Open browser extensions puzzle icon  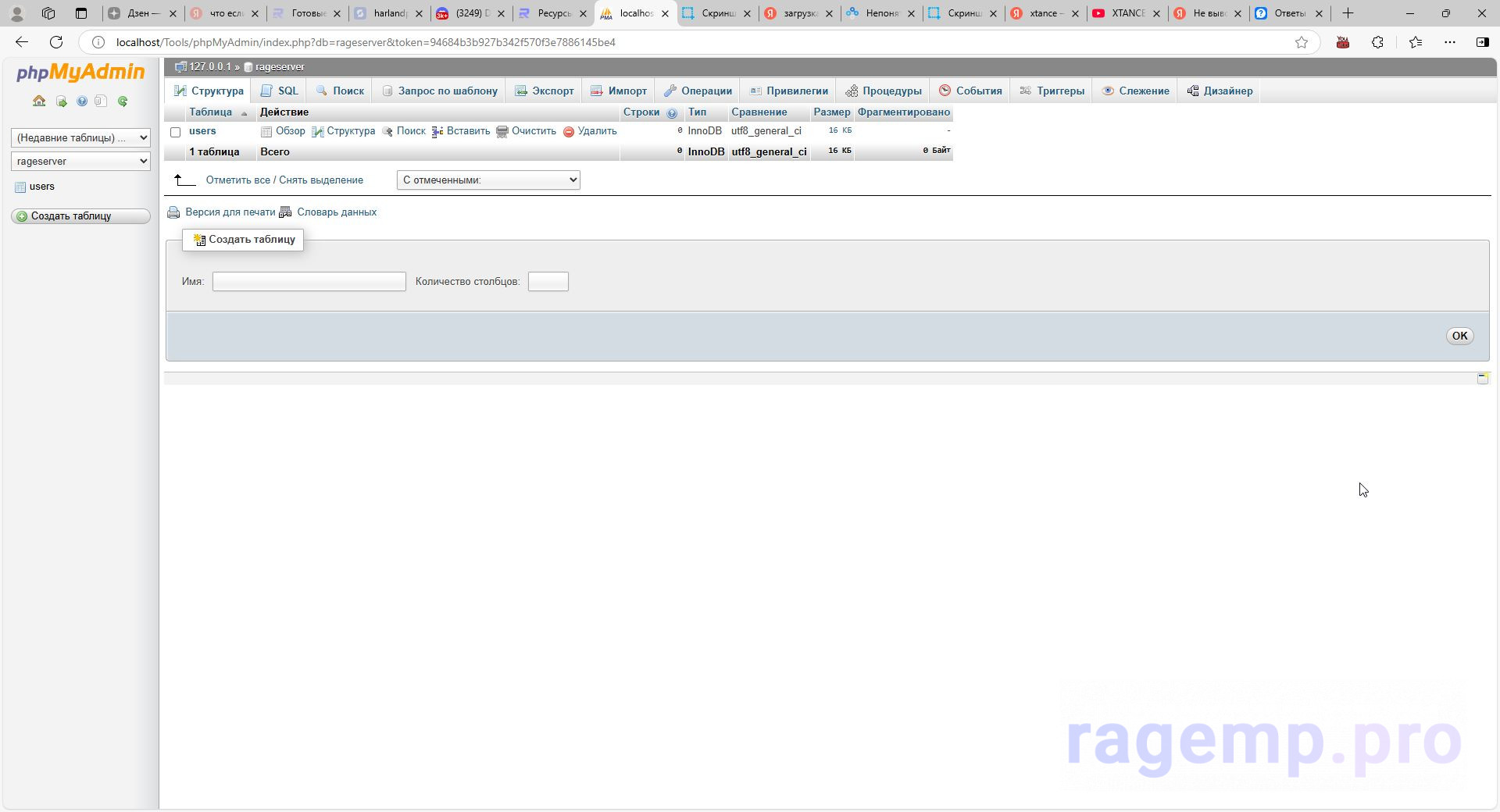coord(1377,42)
